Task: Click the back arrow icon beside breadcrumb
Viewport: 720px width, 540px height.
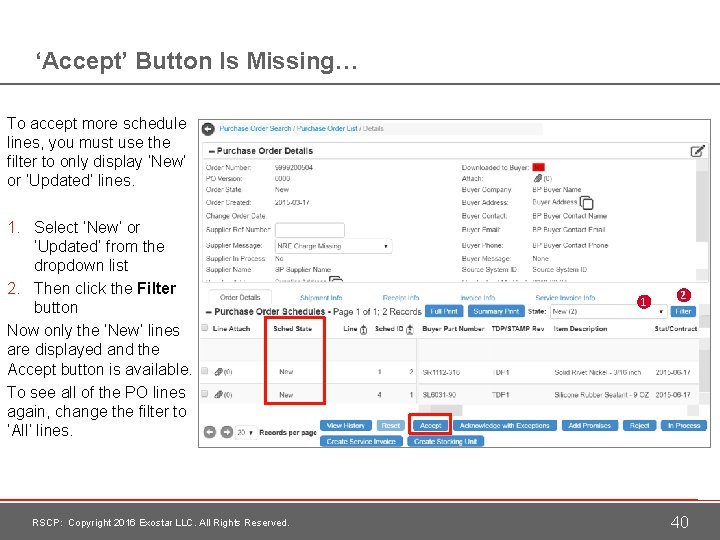Action: click(x=208, y=129)
